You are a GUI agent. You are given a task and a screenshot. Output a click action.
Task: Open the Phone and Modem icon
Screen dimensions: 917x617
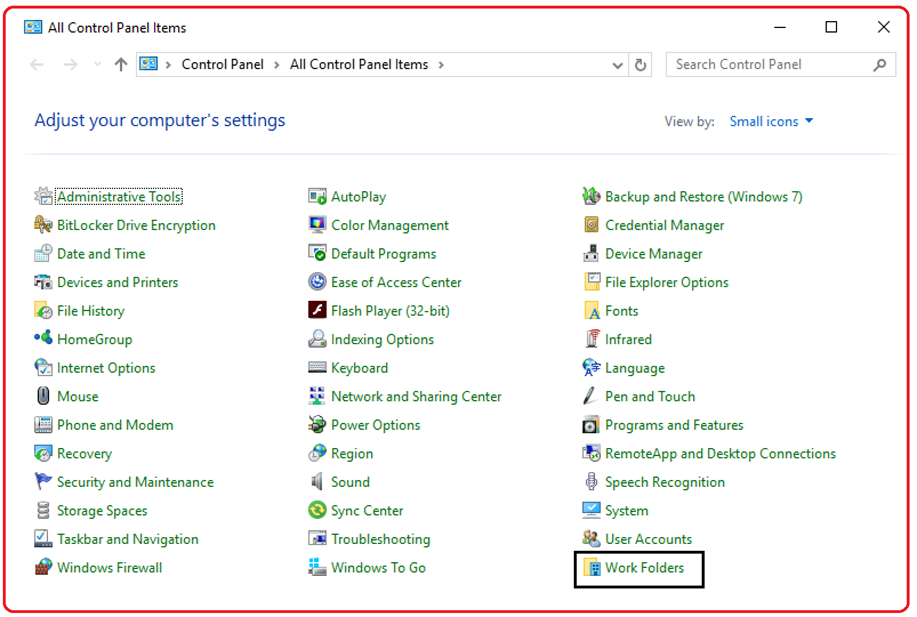(x=43, y=425)
